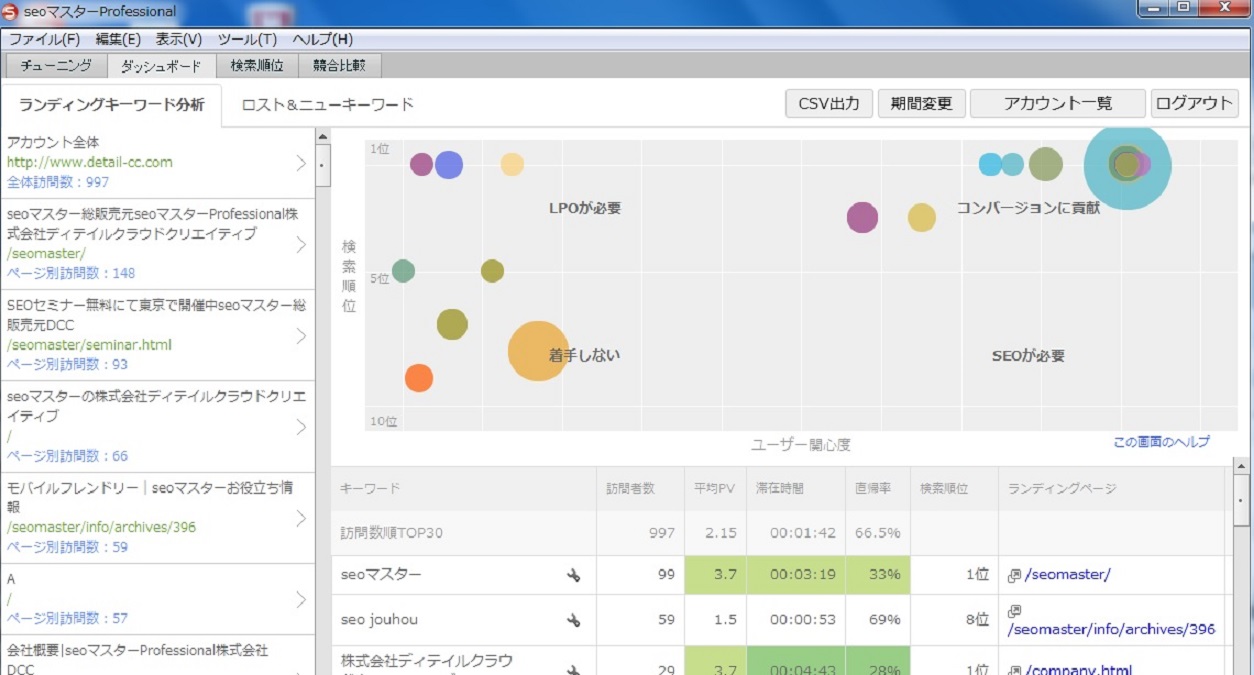Expand the モバイルフレンドリー page entry chevron

pos(300,518)
